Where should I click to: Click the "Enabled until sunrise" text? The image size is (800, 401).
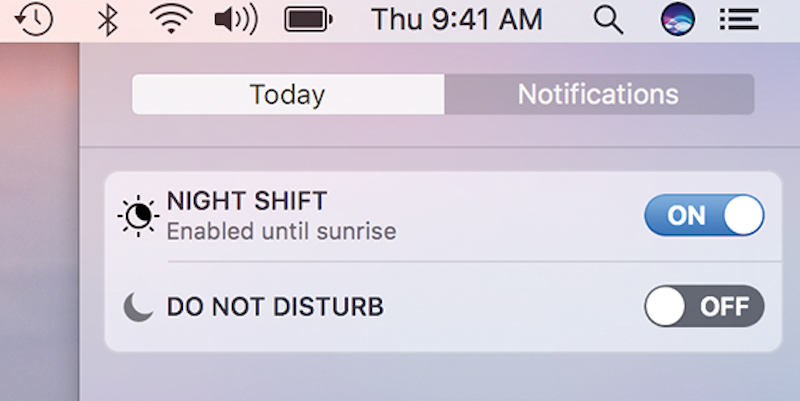coord(281,232)
